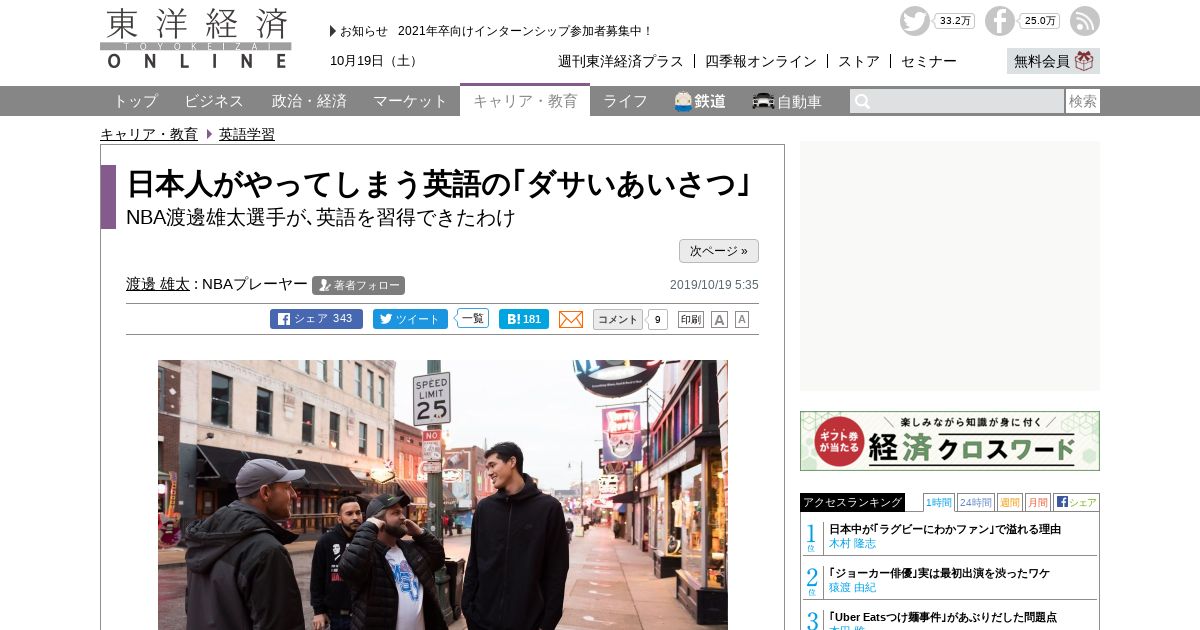Click the 印刷 print button
This screenshot has height=630, width=1200.
(691, 319)
